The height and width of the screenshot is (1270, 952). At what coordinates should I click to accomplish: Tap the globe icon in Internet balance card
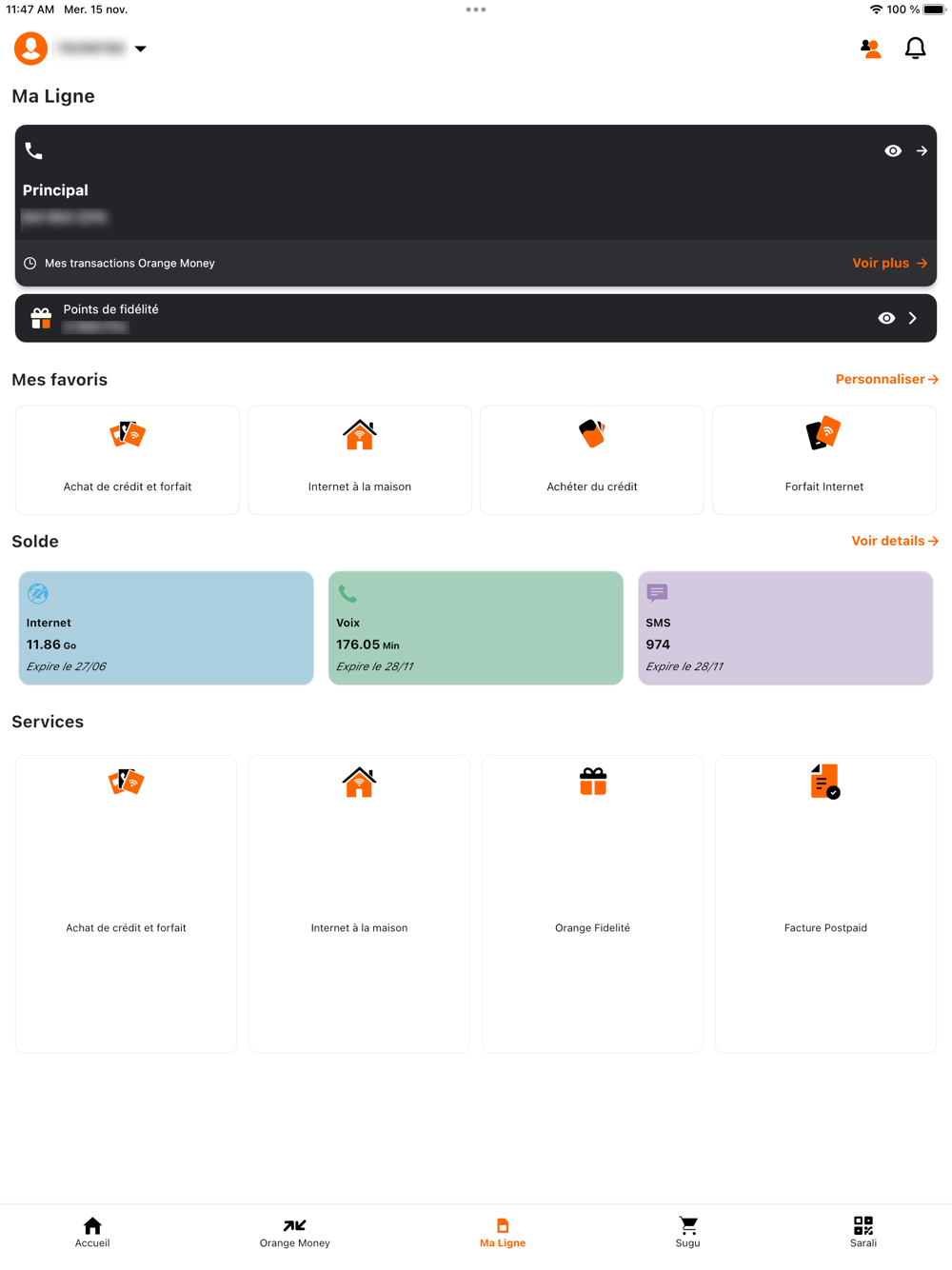[x=38, y=593]
